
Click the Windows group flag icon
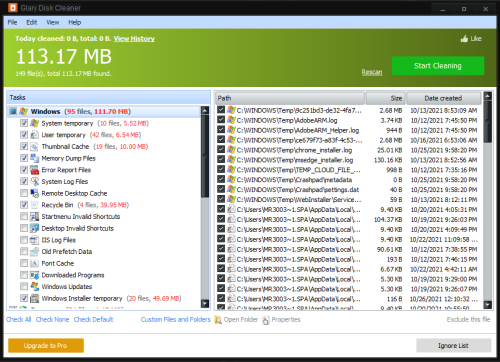point(24,111)
